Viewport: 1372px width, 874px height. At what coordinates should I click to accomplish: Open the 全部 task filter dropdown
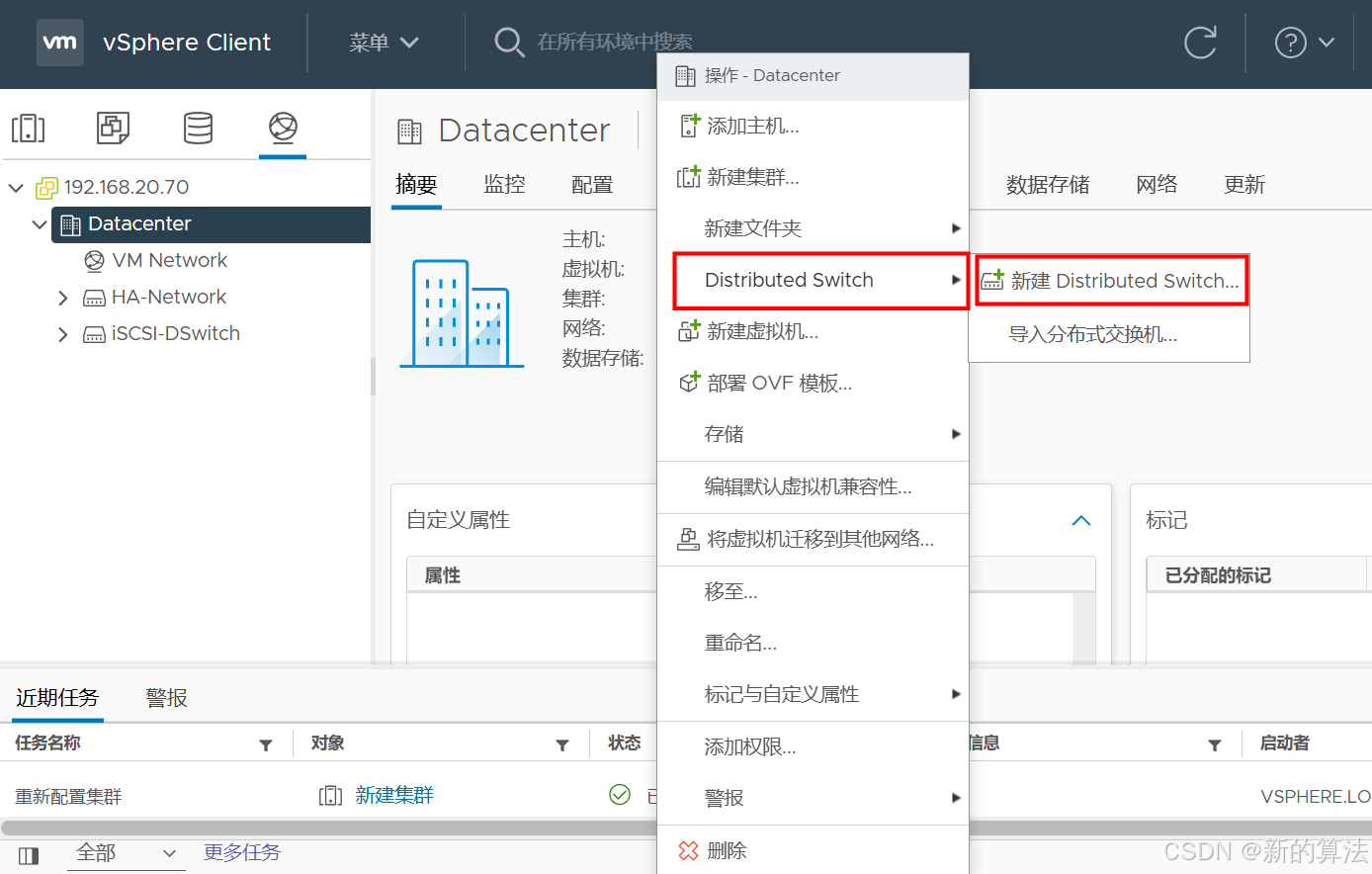pyautogui.click(x=127, y=853)
